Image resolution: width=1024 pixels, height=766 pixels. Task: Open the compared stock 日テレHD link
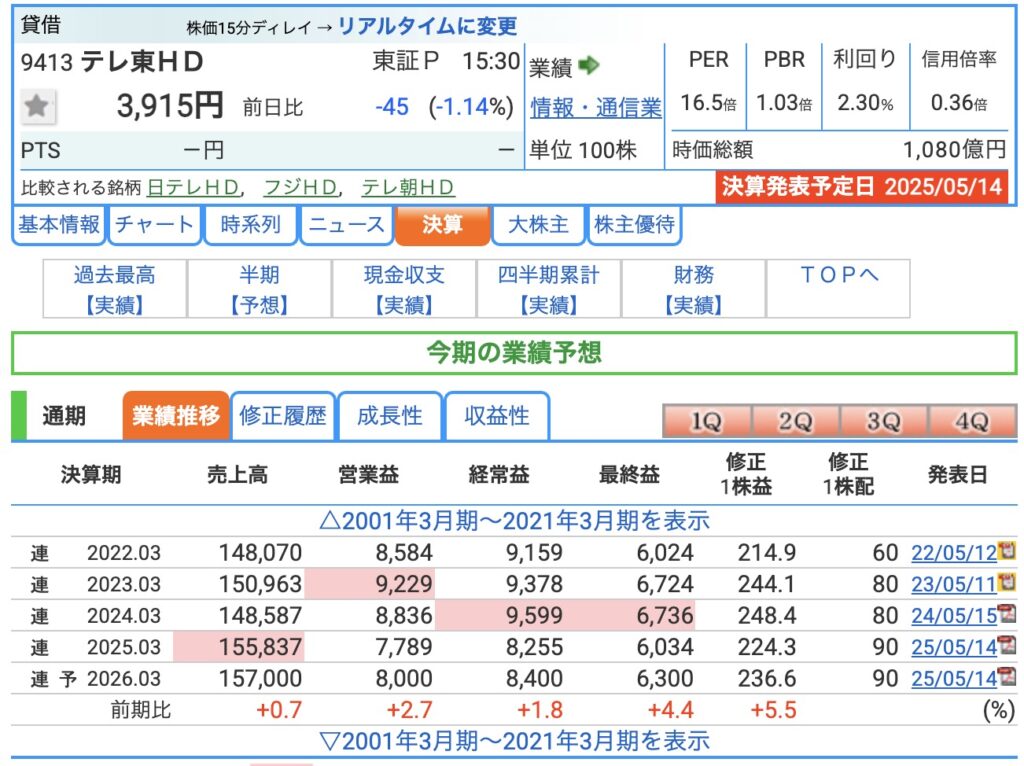coord(194,187)
